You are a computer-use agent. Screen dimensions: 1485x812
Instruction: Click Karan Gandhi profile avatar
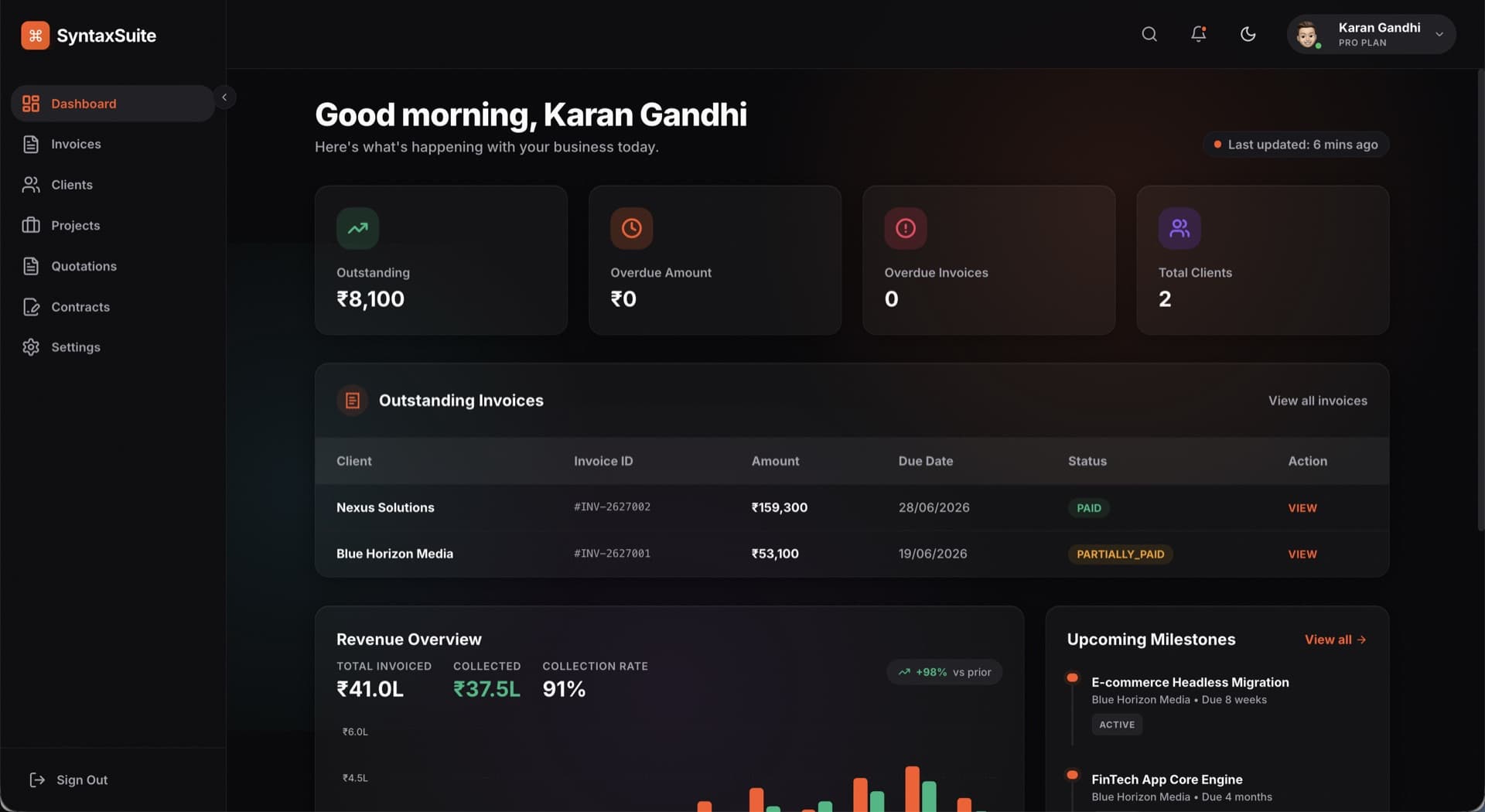(x=1308, y=35)
